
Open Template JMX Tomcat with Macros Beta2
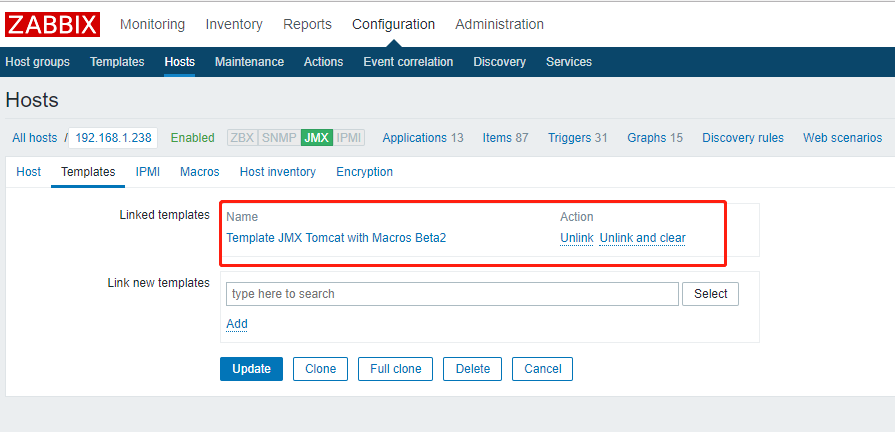point(336,238)
